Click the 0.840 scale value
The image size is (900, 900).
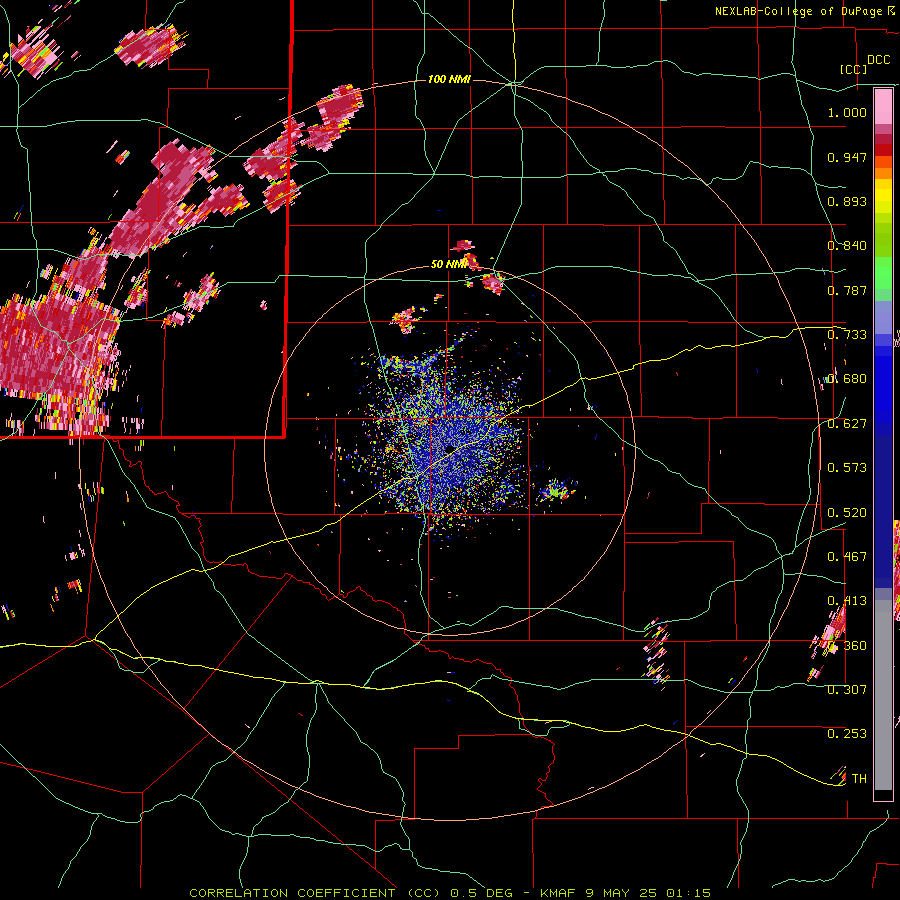pyautogui.click(x=847, y=246)
